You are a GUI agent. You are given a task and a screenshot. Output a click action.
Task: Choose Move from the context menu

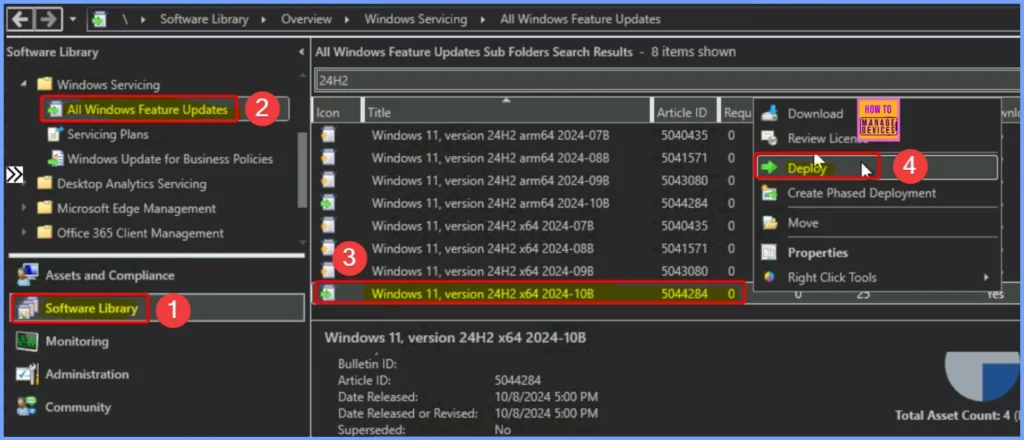(803, 223)
